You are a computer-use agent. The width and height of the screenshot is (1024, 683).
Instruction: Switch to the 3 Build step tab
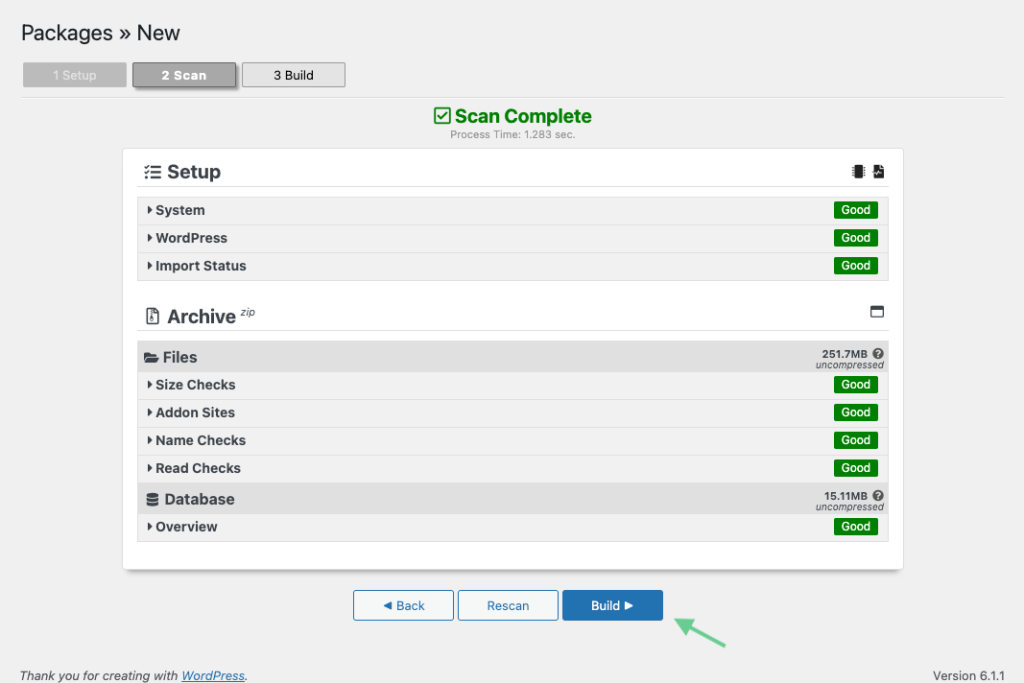[x=293, y=74]
